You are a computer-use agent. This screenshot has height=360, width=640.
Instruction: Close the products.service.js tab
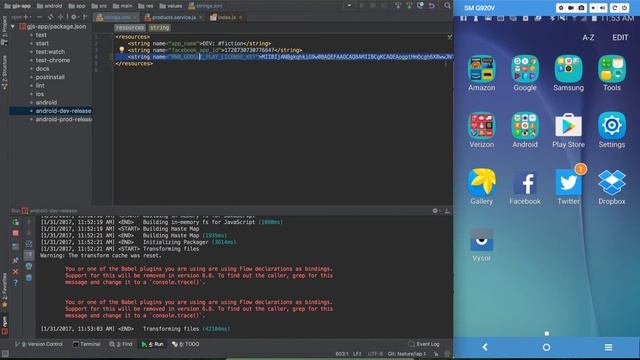(200, 18)
